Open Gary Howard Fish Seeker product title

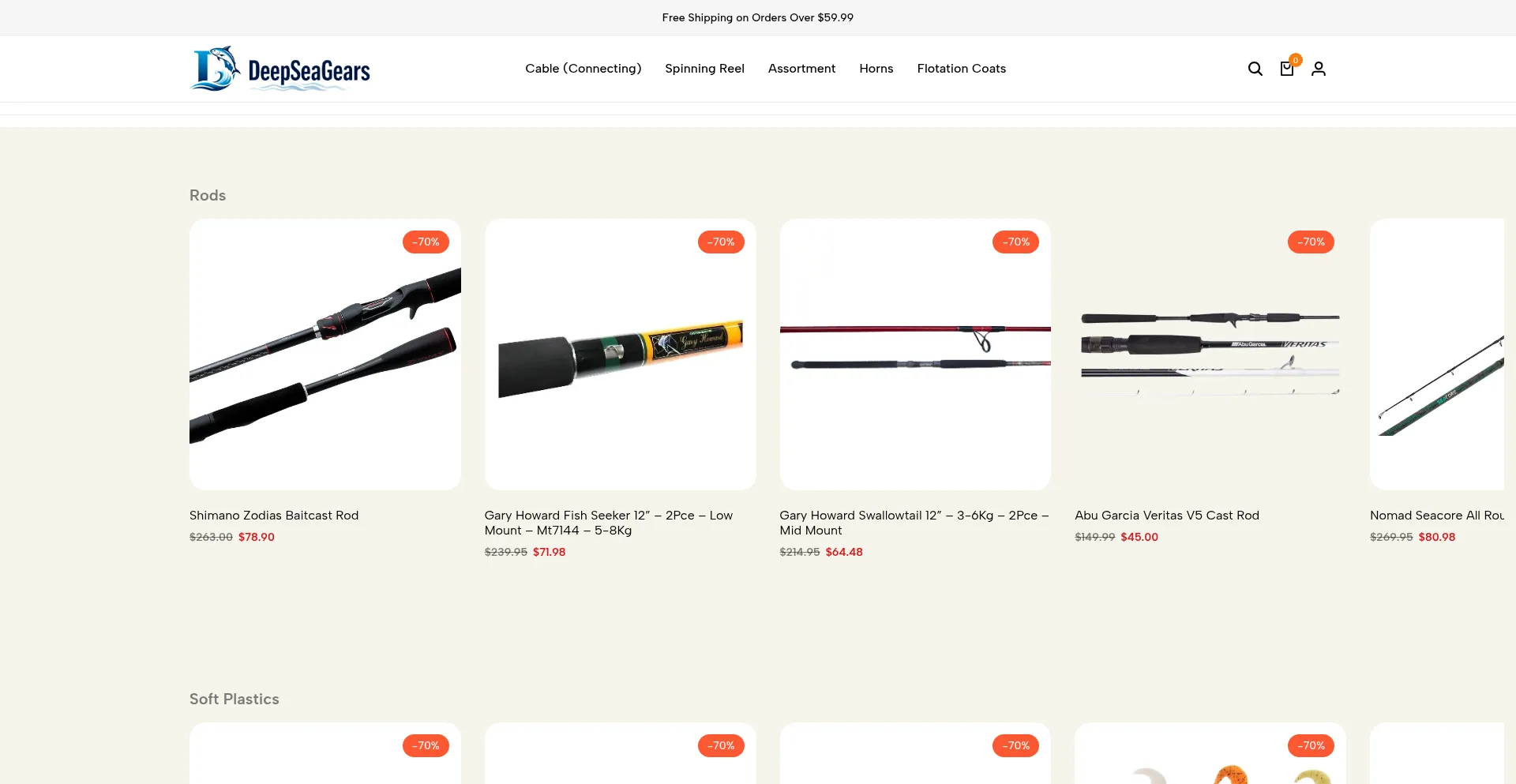click(609, 523)
